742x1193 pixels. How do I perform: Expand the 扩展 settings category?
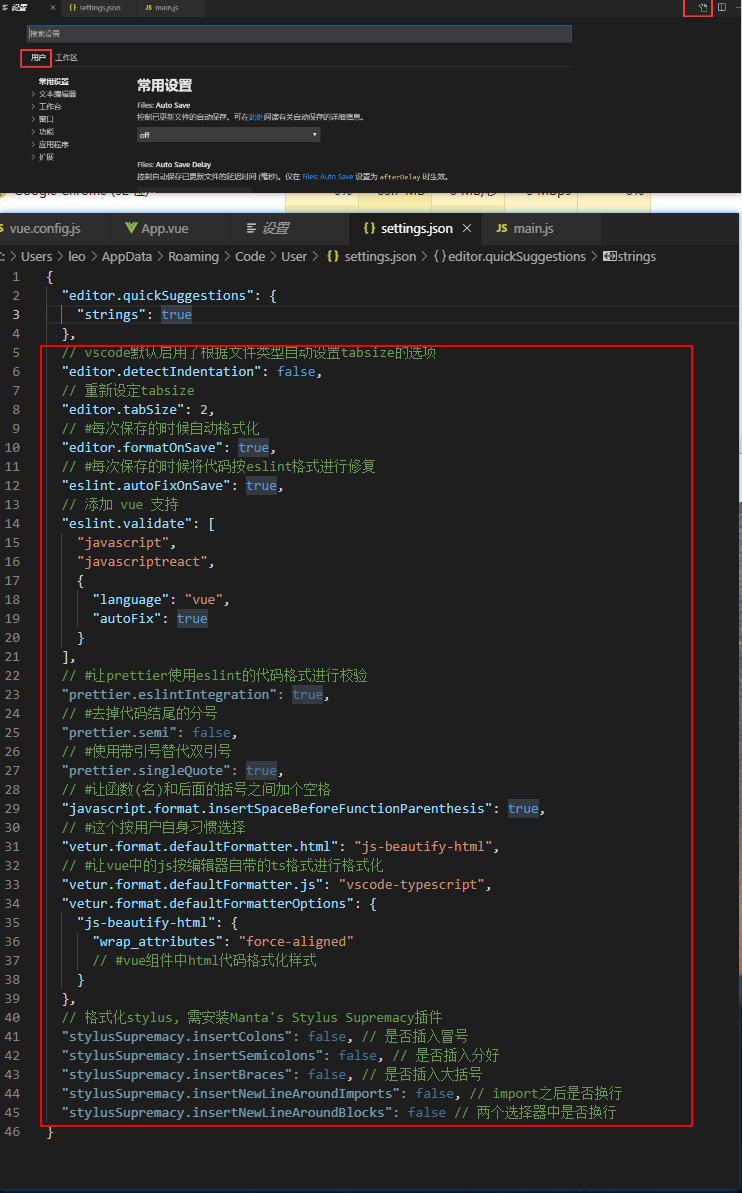click(x=46, y=157)
